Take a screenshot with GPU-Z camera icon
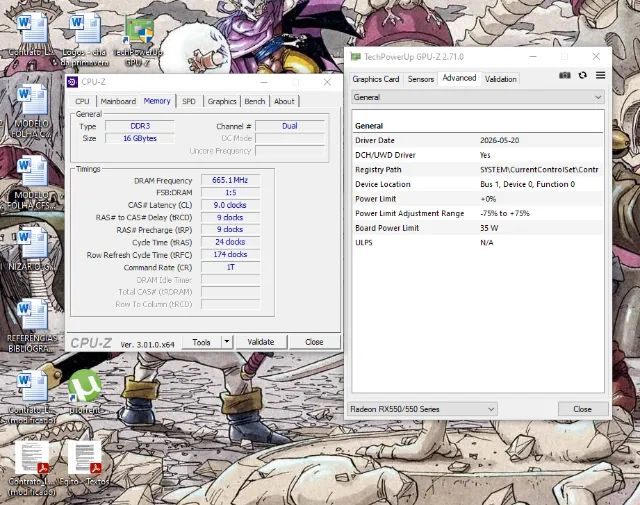Screen dimensions: 640x505 564,75
